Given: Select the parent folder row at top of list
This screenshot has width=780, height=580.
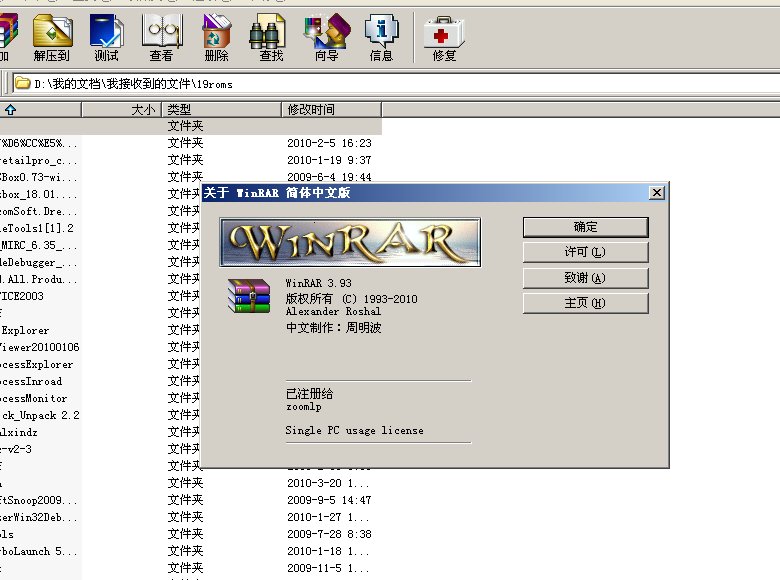Looking at the screenshot, I should [x=191, y=126].
